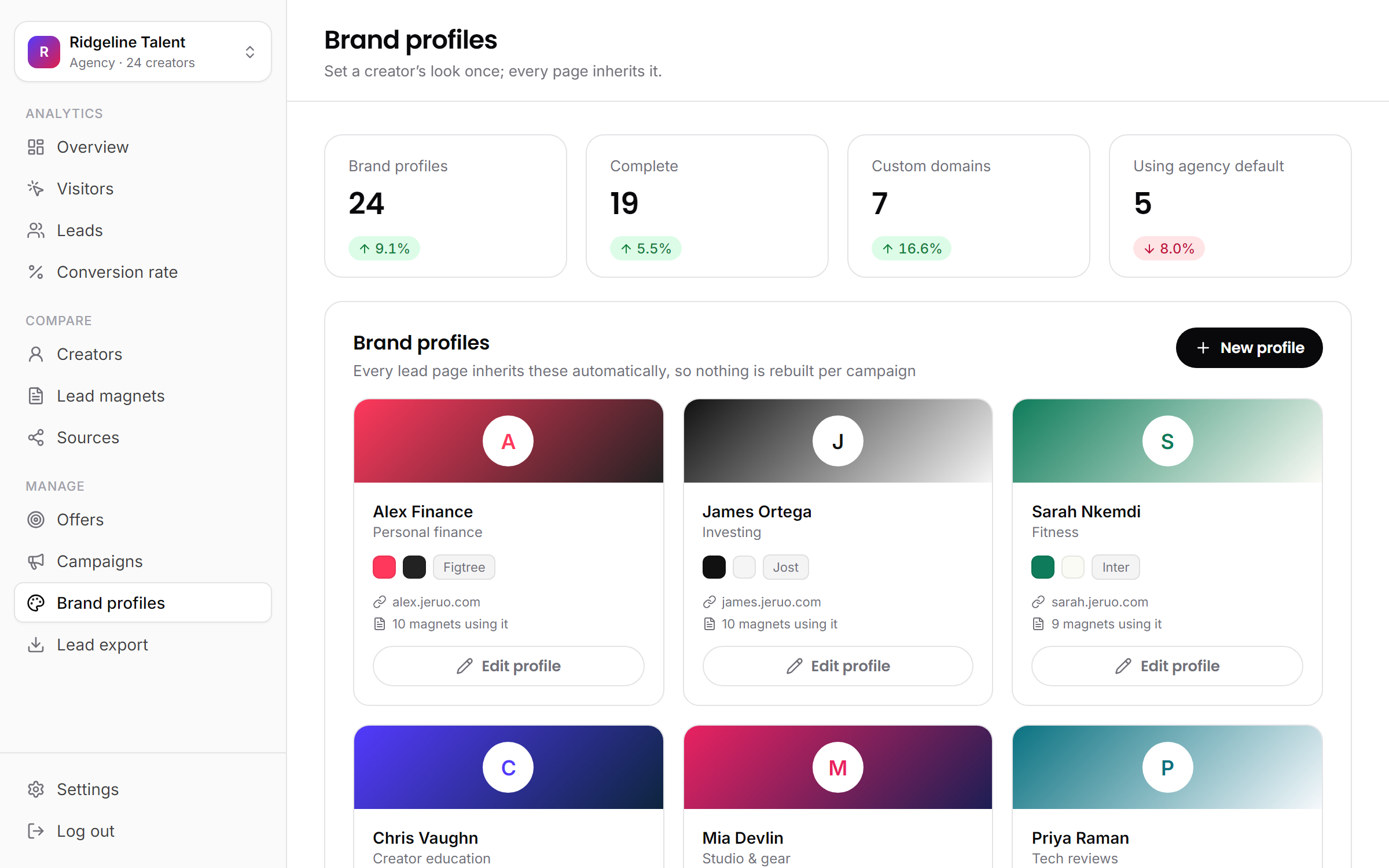
Task: Click the Custom domains 16.6% badge
Action: 912,248
